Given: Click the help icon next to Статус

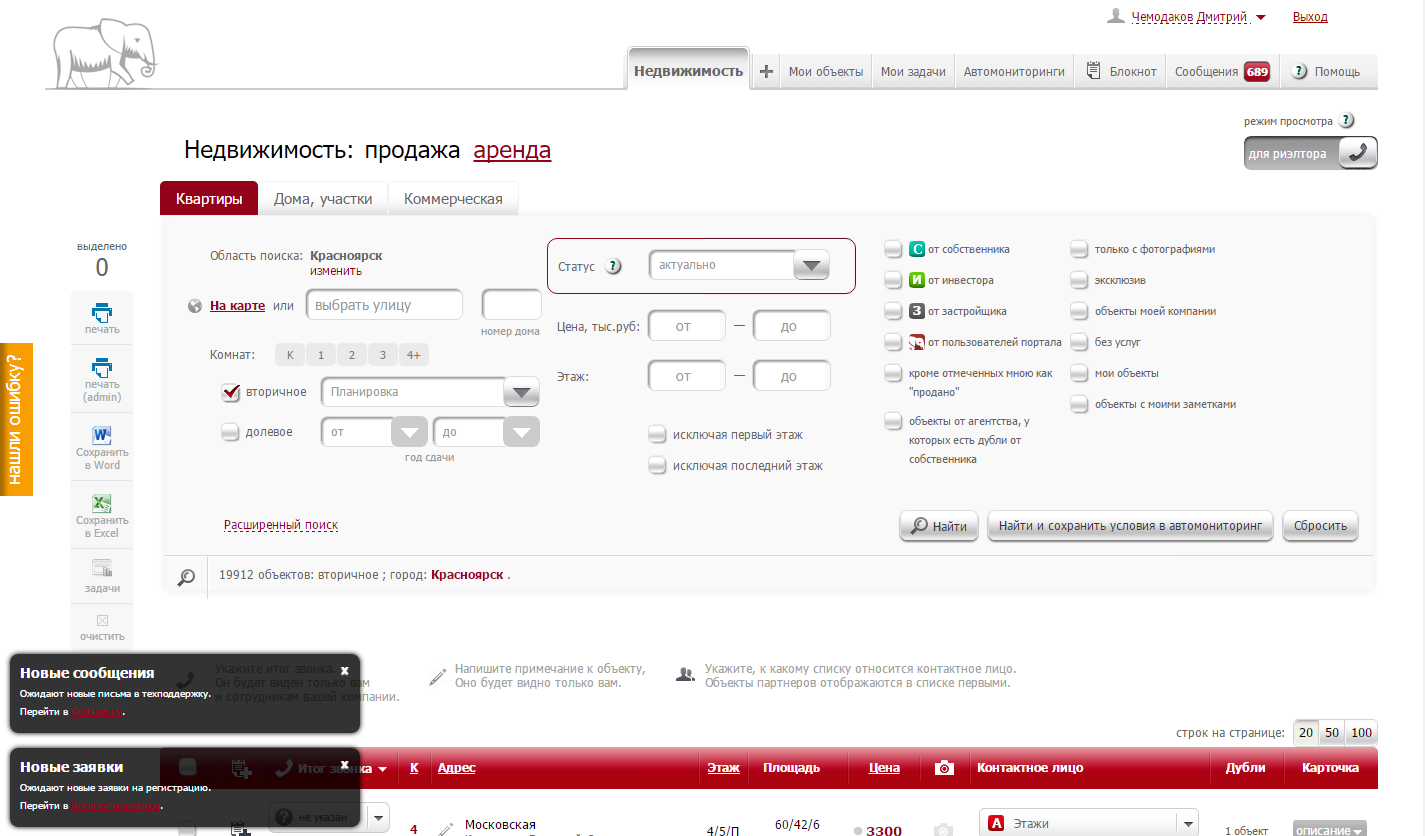Looking at the screenshot, I should coord(614,267).
